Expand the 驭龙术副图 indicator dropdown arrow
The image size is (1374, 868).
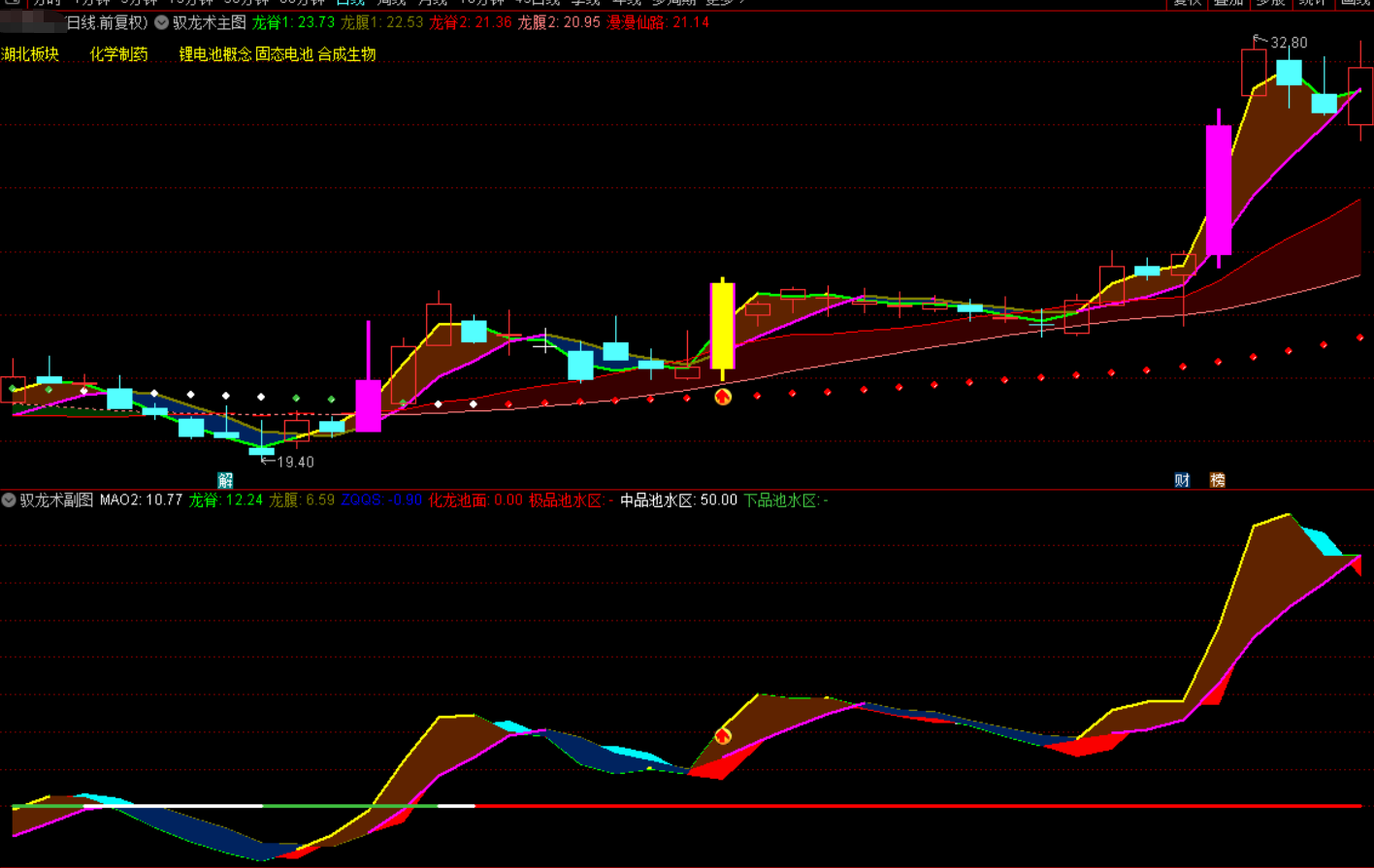[x=9, y=500]
